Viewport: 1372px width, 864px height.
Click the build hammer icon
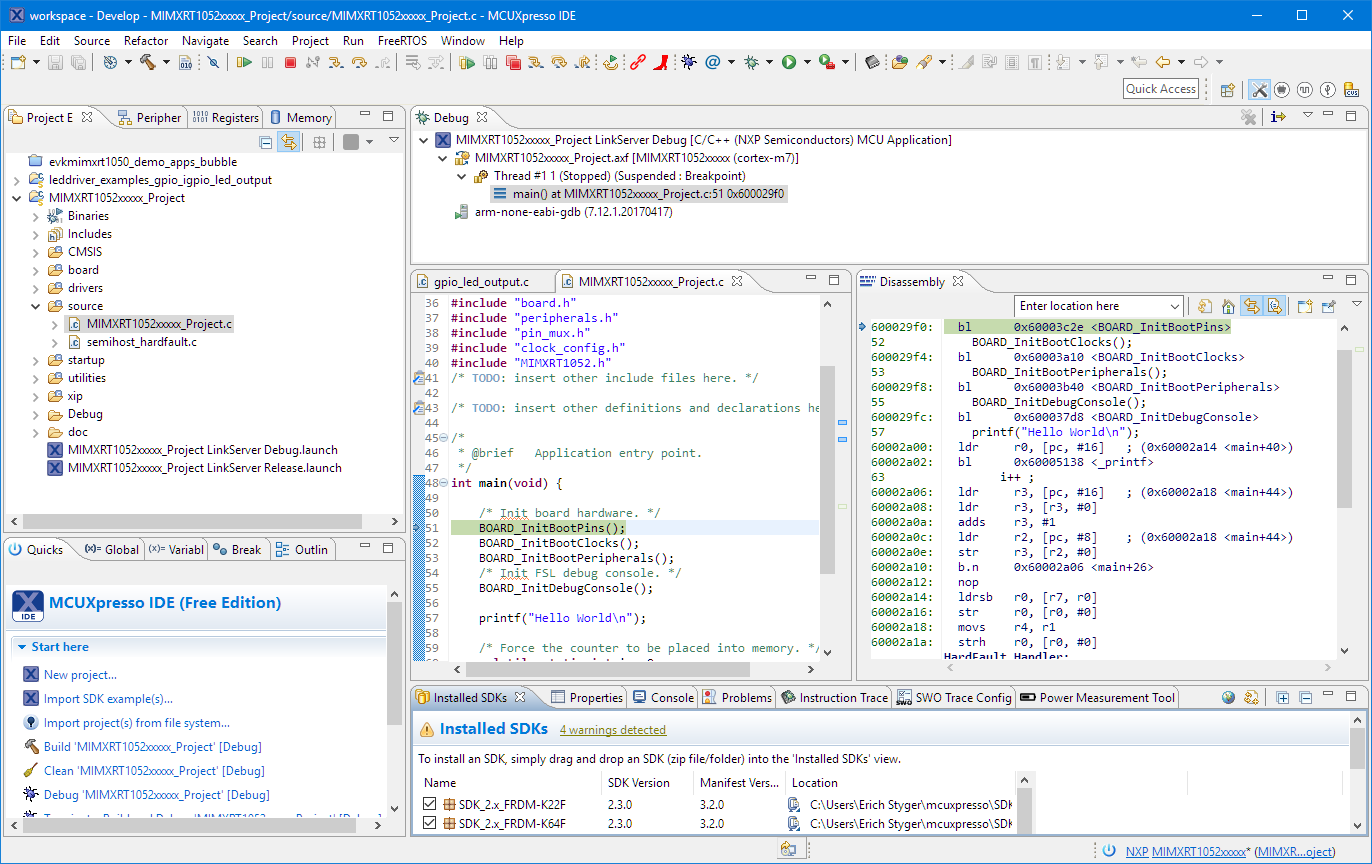click(148, 62)
